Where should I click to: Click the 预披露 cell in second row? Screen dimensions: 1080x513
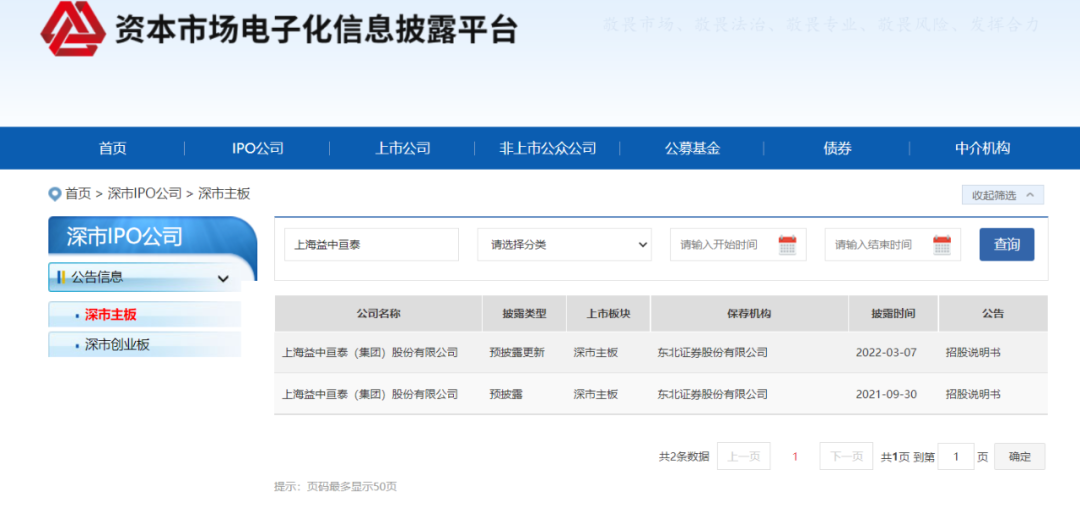point(506,395)
